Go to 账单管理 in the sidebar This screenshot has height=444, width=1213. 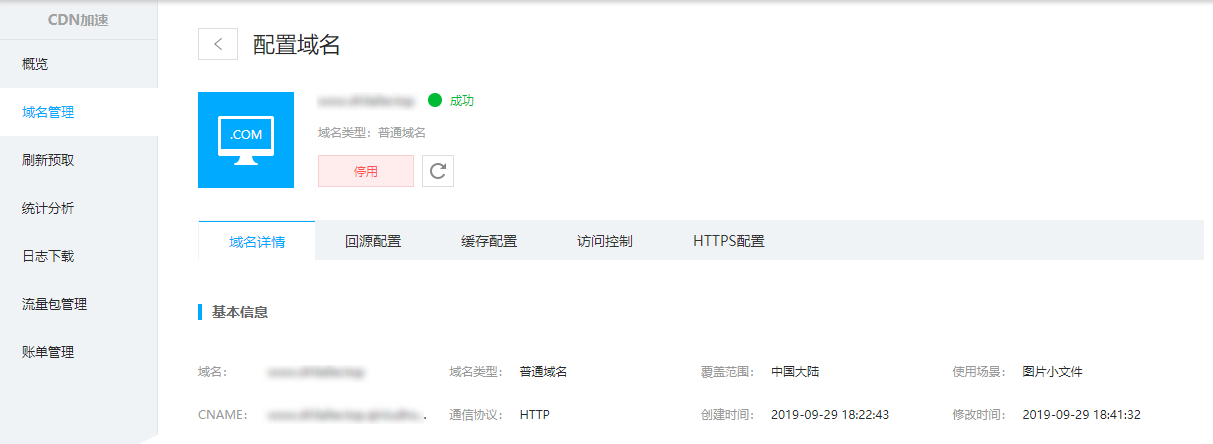pos(48,352)
